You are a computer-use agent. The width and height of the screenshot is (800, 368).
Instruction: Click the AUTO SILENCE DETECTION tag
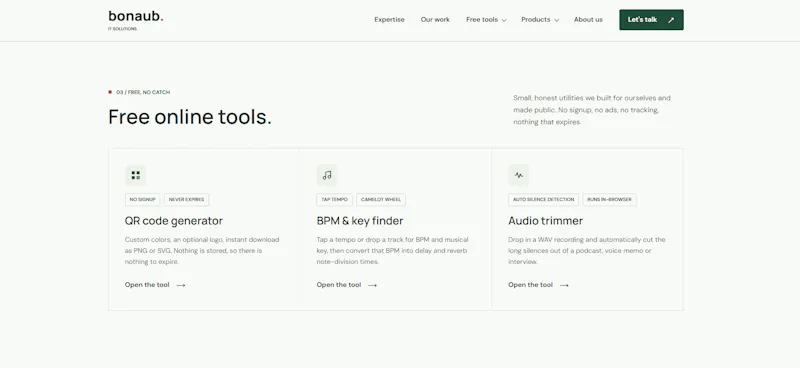point(543,200)
